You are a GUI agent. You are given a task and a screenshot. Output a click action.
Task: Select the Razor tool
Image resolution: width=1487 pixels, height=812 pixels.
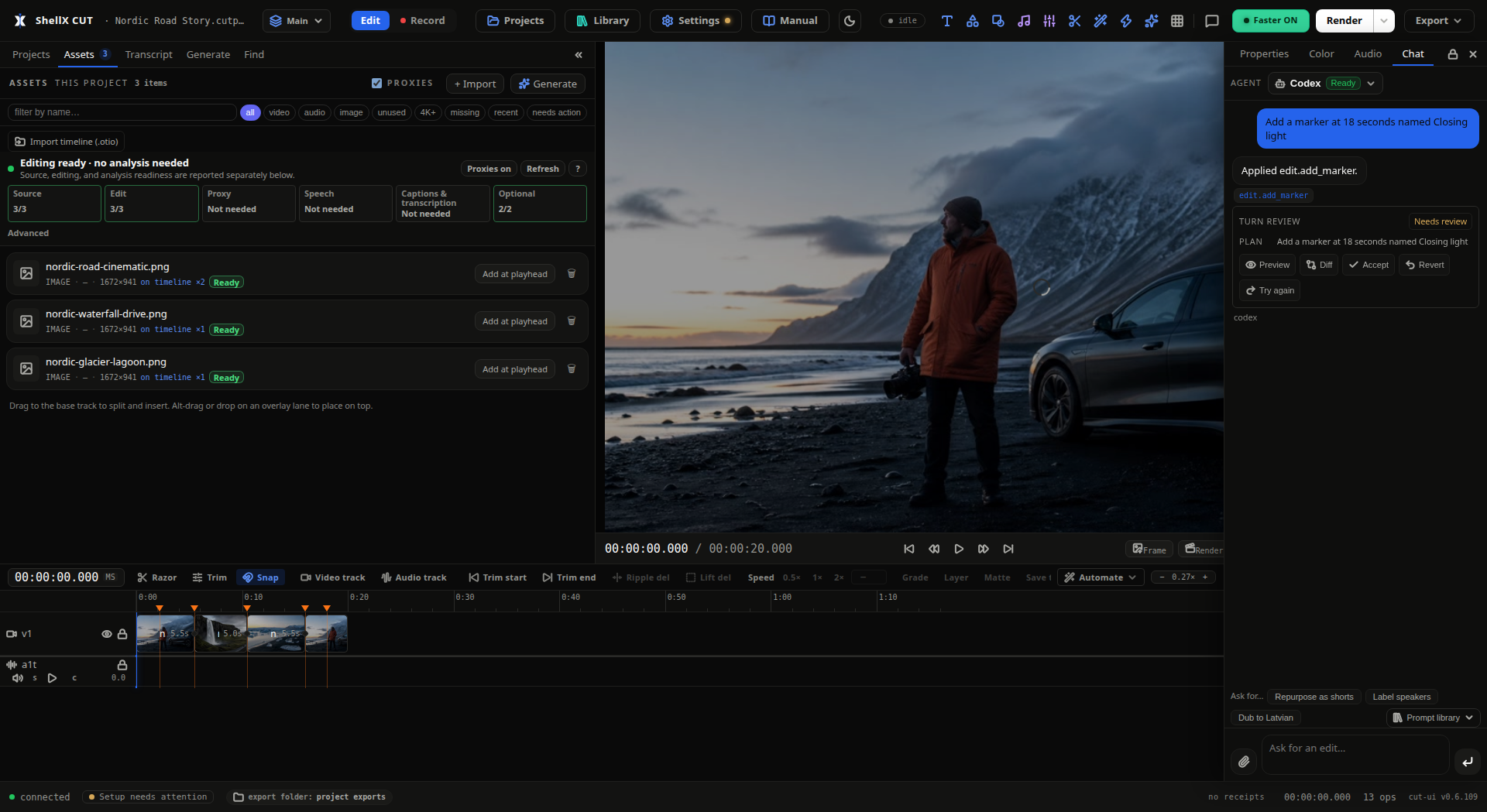tap(157, 577)
